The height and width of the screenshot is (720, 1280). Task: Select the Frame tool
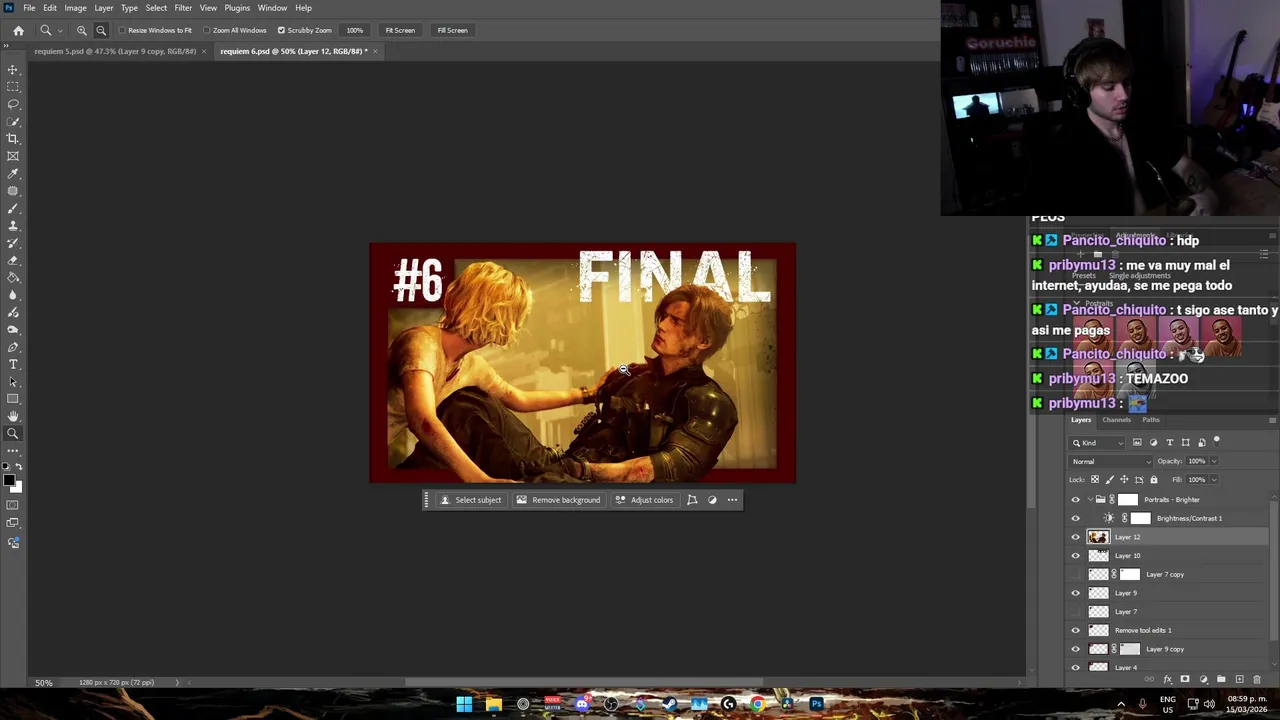click(x=13, y=156)
